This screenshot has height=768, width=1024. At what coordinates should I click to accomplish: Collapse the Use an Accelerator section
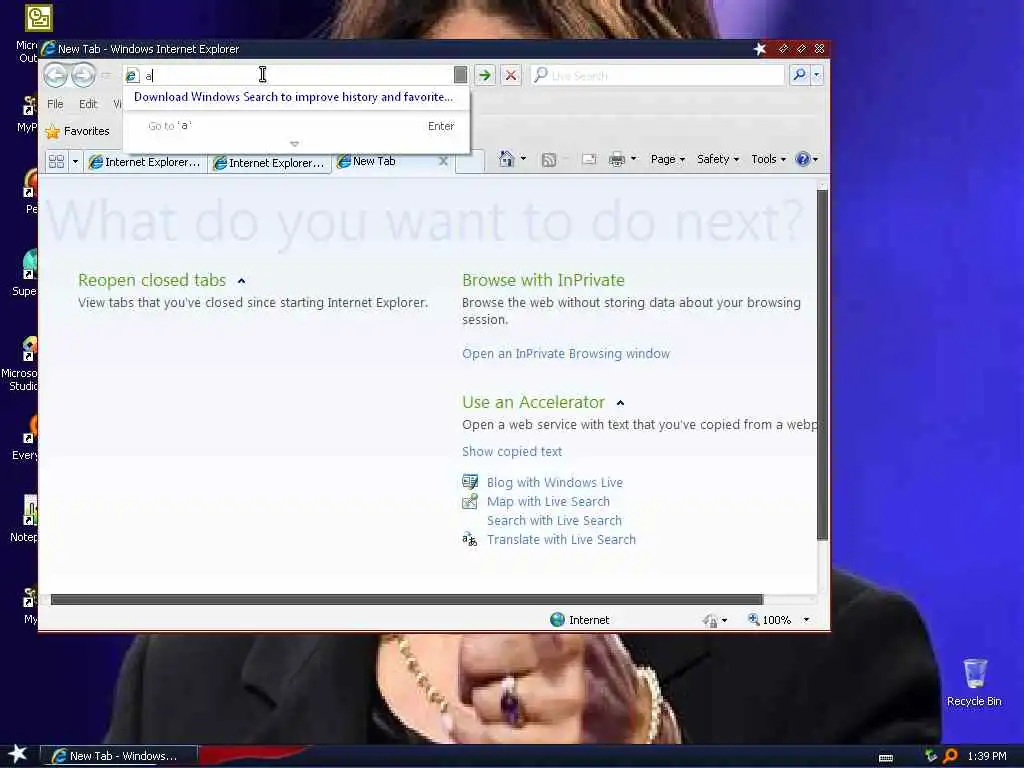point(620,403)
